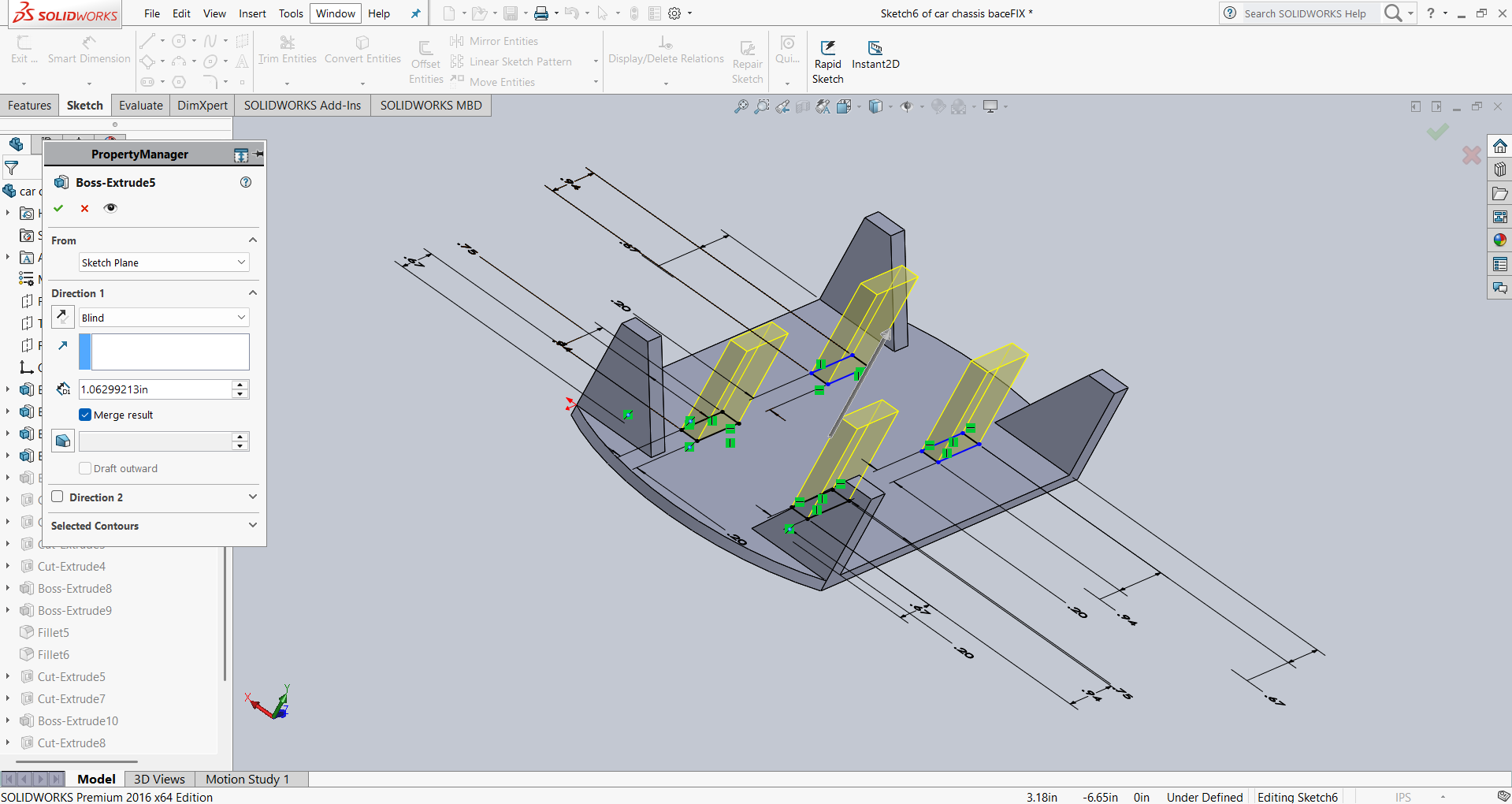
Task: Click the Convert Entities tool
Action: click(x=362, y=50)
